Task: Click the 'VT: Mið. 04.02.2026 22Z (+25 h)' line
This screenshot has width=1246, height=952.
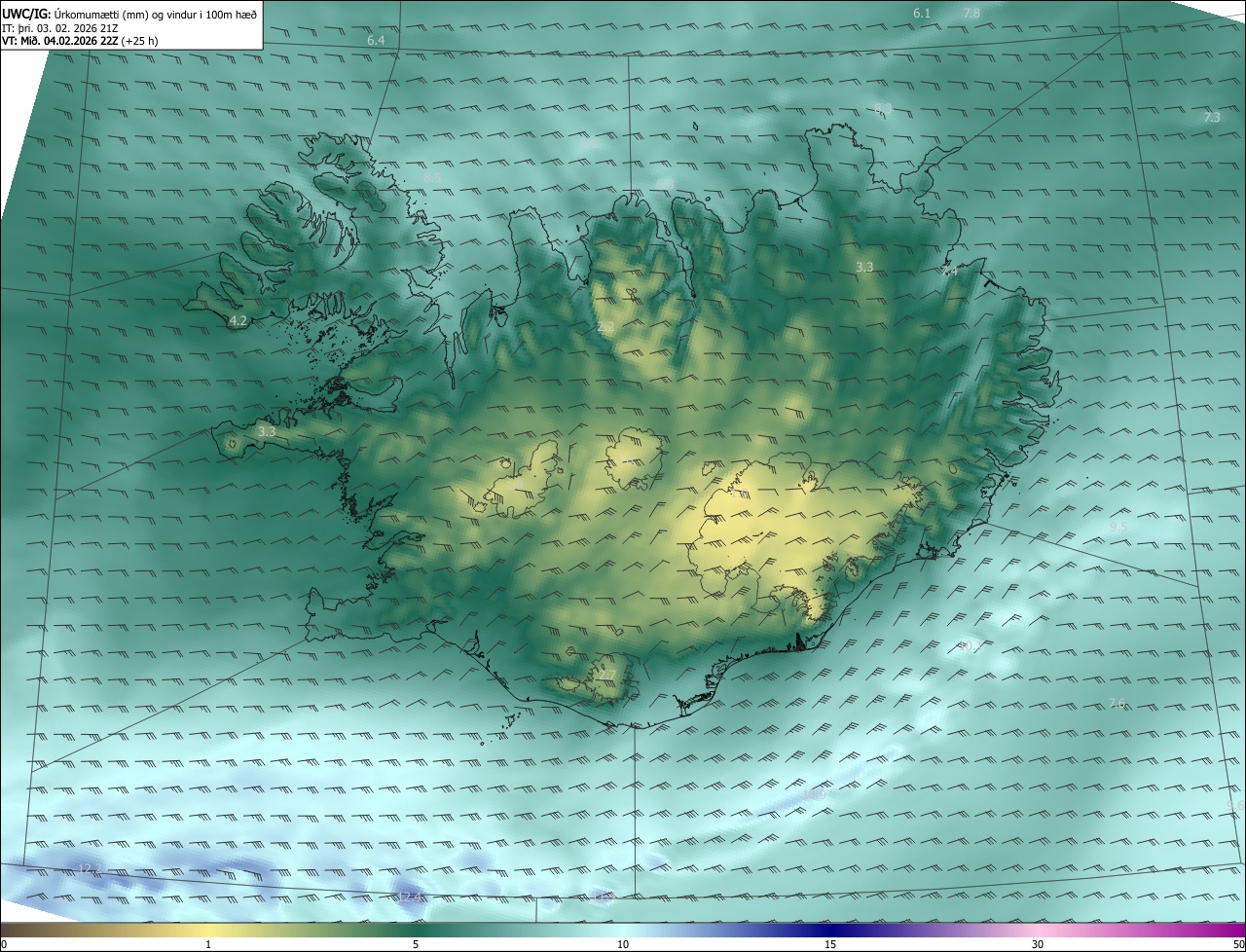Action: pos(80,41)
